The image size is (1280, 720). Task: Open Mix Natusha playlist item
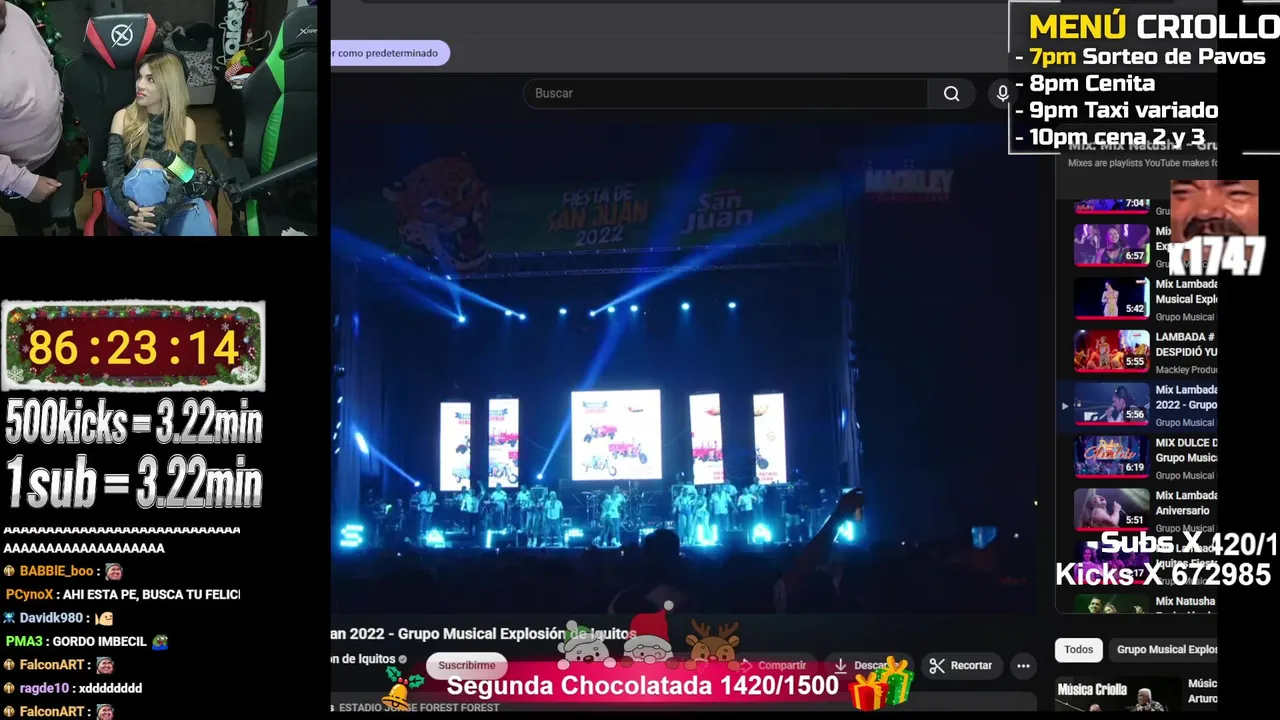click(1145, 604)
